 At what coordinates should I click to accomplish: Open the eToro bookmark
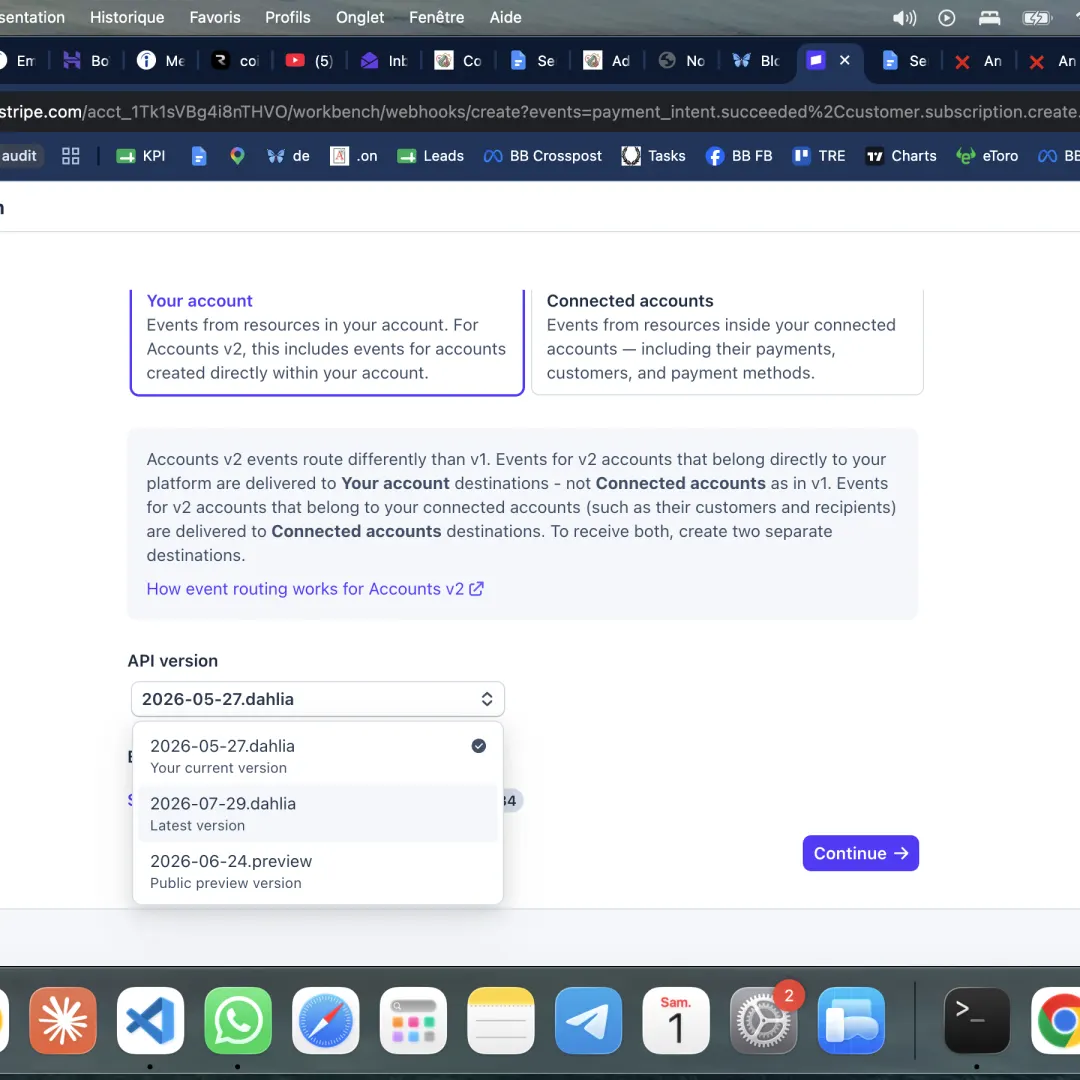point(987,156)
